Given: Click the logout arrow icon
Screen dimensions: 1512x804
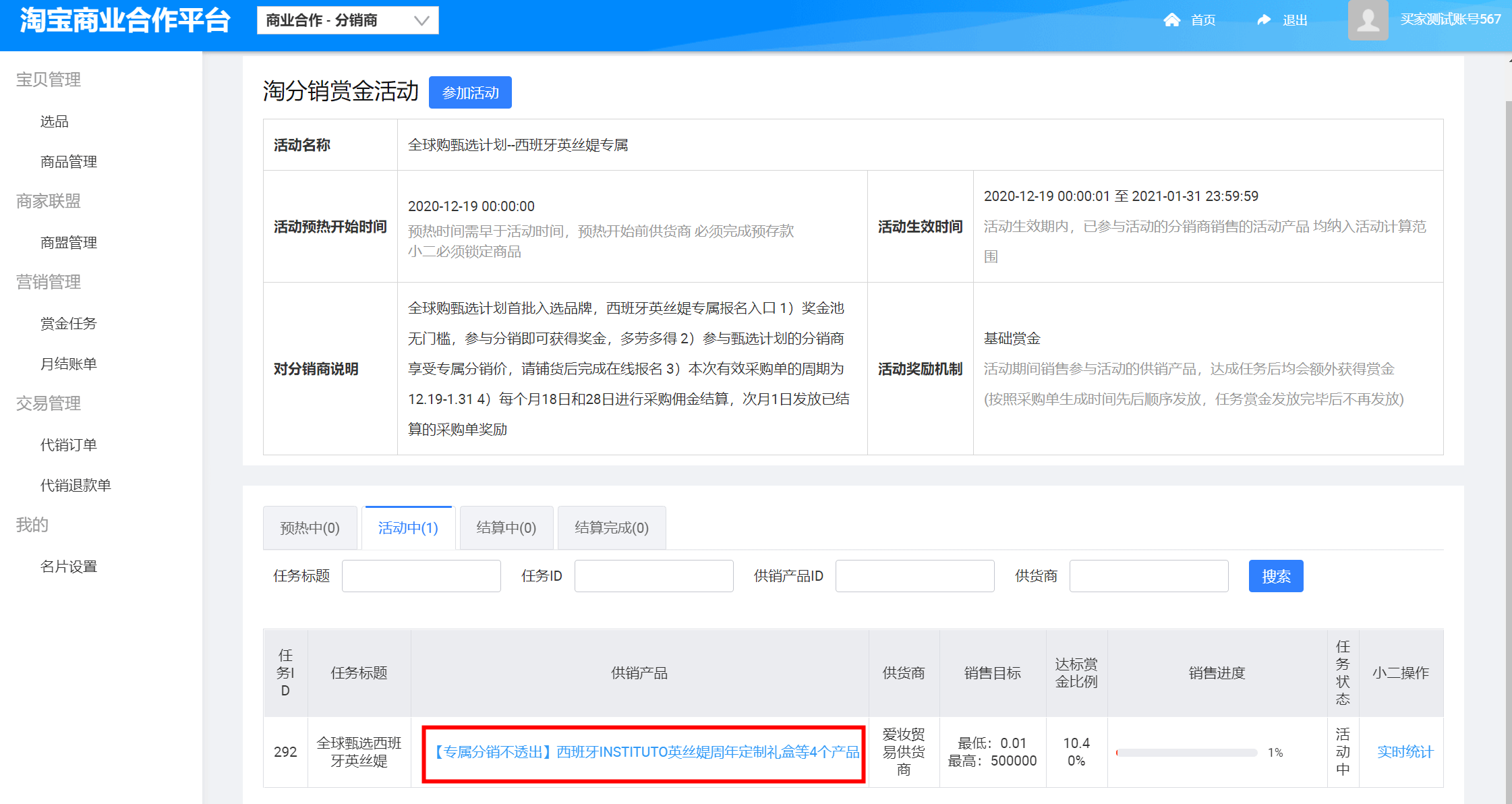Looking at the screenshot, I should click(1264, 20).
